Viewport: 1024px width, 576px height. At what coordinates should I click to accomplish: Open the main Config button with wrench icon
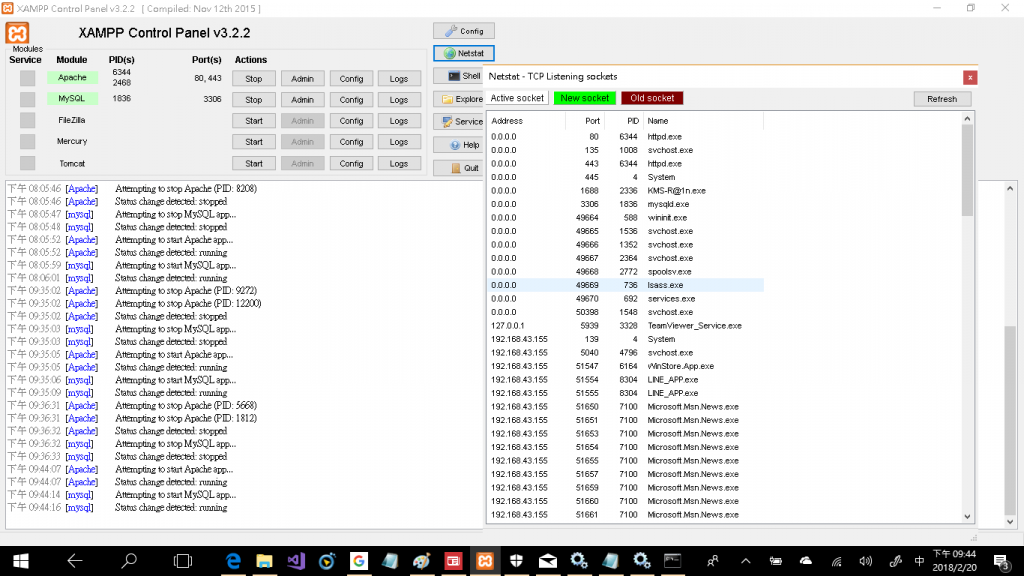tap(464, 31)
